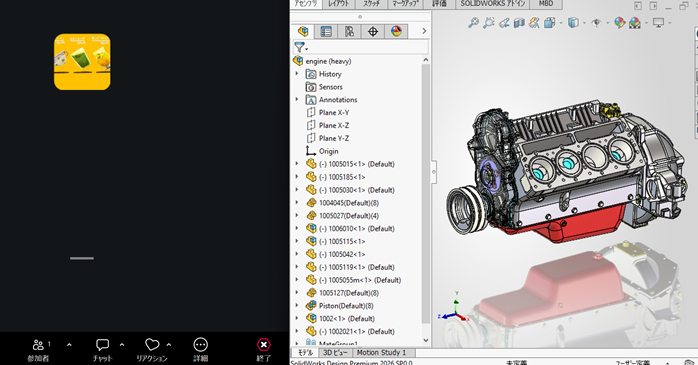This screenshot has height=365, width=698.
Task: Click the View Orientation cube icon
Action: [x=550, y=22]
